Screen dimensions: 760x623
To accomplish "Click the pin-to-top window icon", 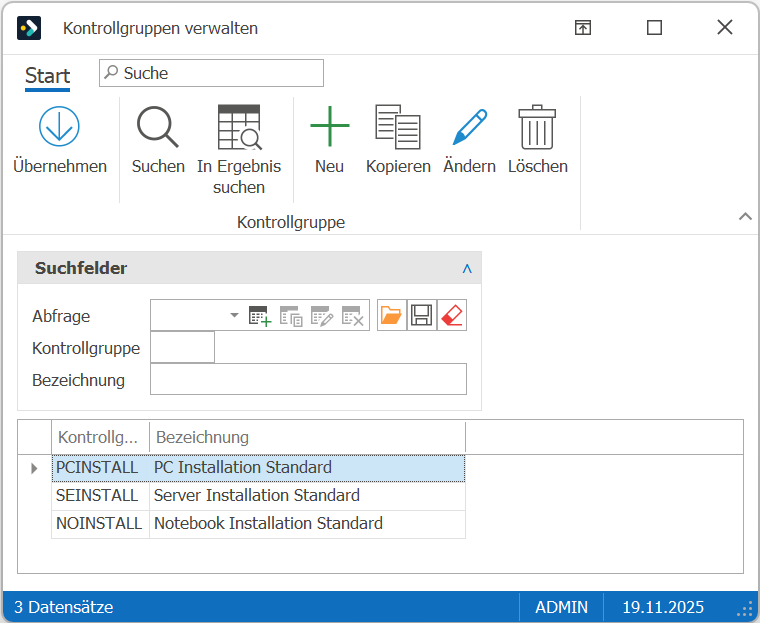I will [x=583, y=28].
